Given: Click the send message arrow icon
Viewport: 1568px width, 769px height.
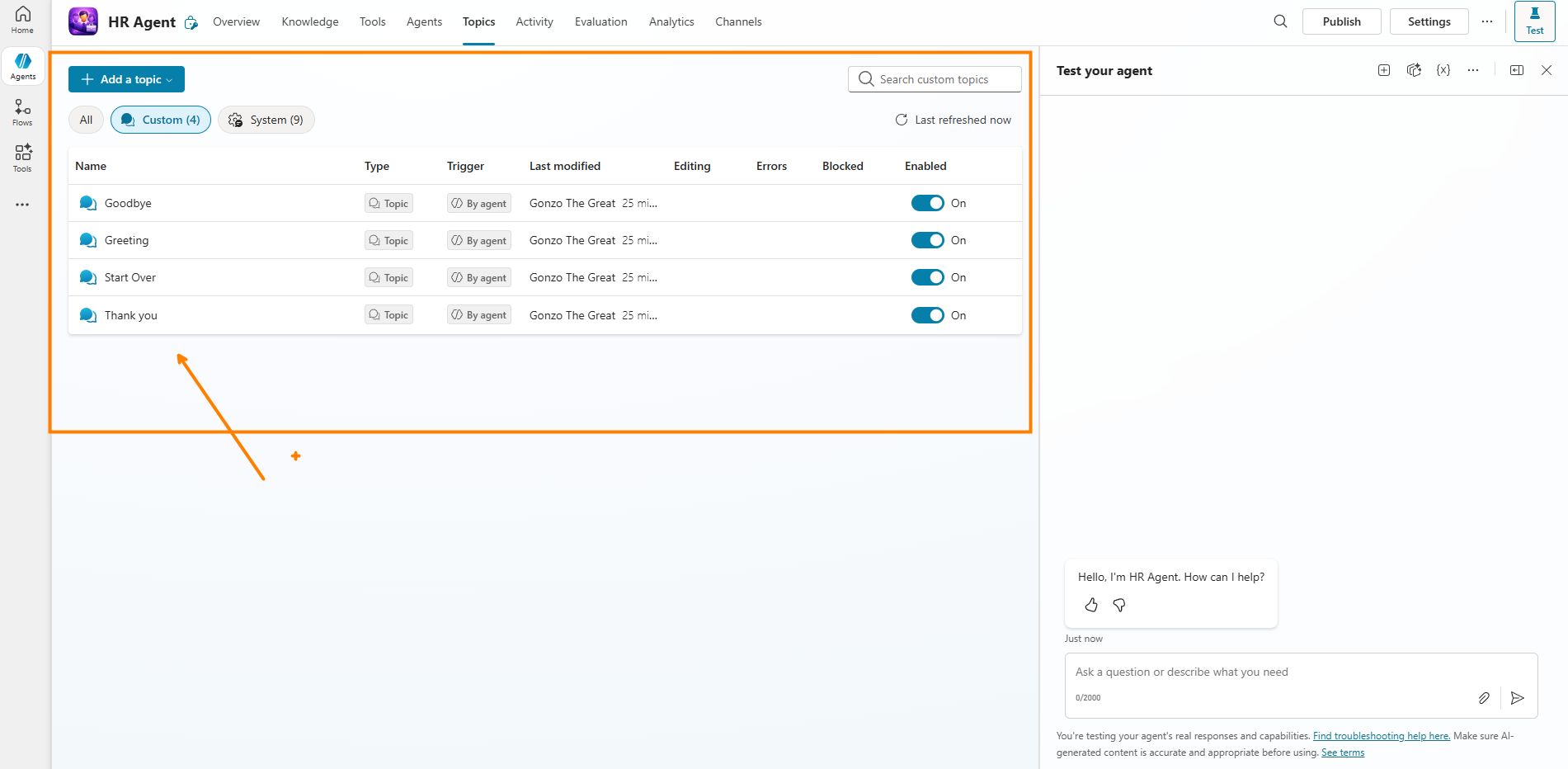Looking at the screenshot, I should 1517,698.
